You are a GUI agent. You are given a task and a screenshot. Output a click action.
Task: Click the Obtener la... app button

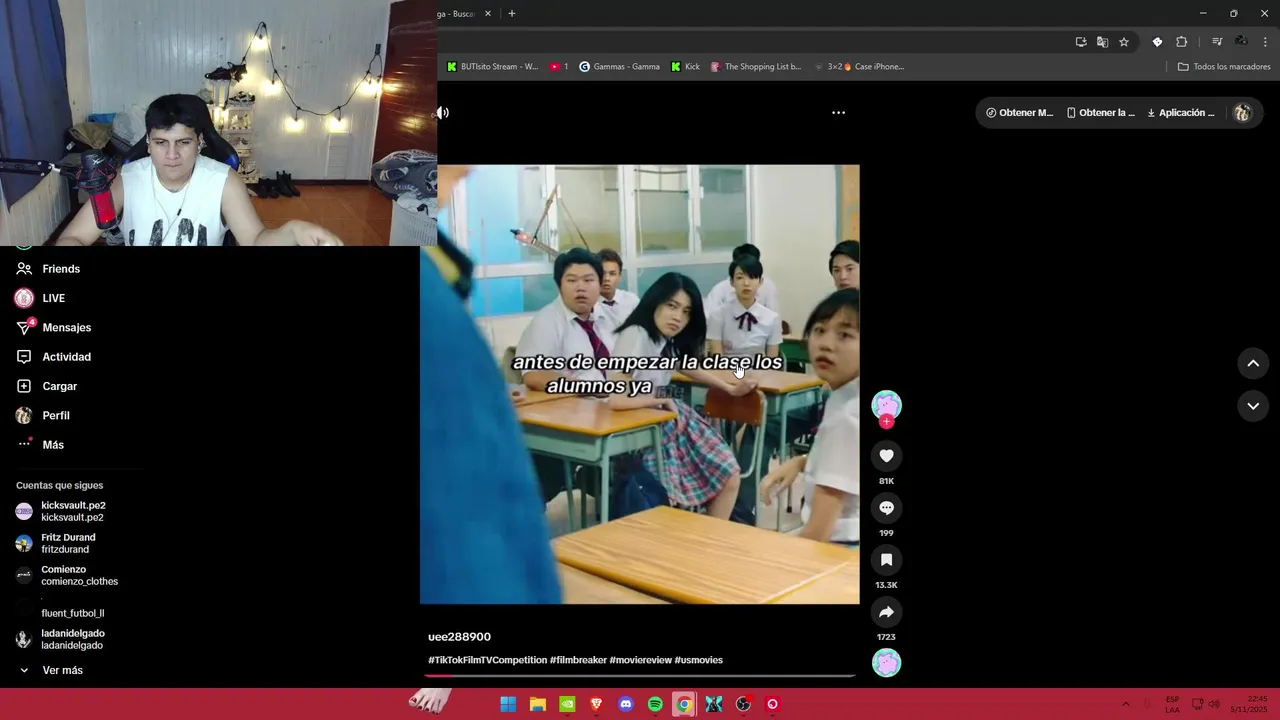click(1100, 113)
